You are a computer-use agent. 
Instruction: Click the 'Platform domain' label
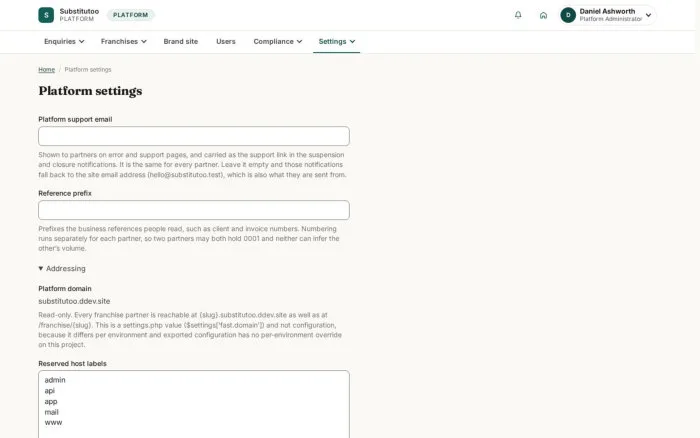click(65, 289)
